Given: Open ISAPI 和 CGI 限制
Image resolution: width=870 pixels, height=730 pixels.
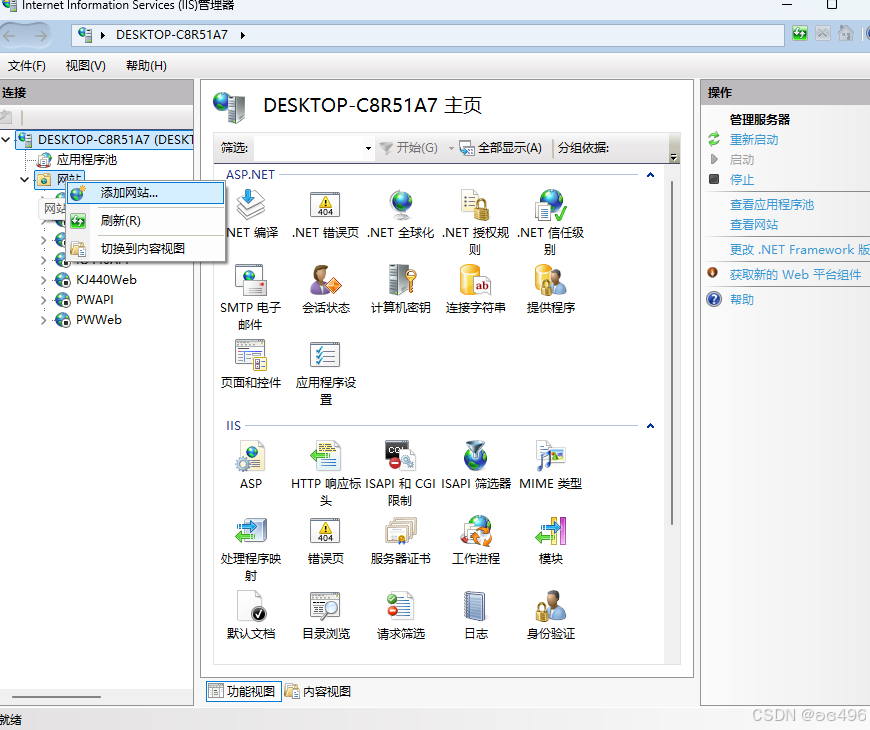Looking at the screenshot, I should [x=400, y=473].
